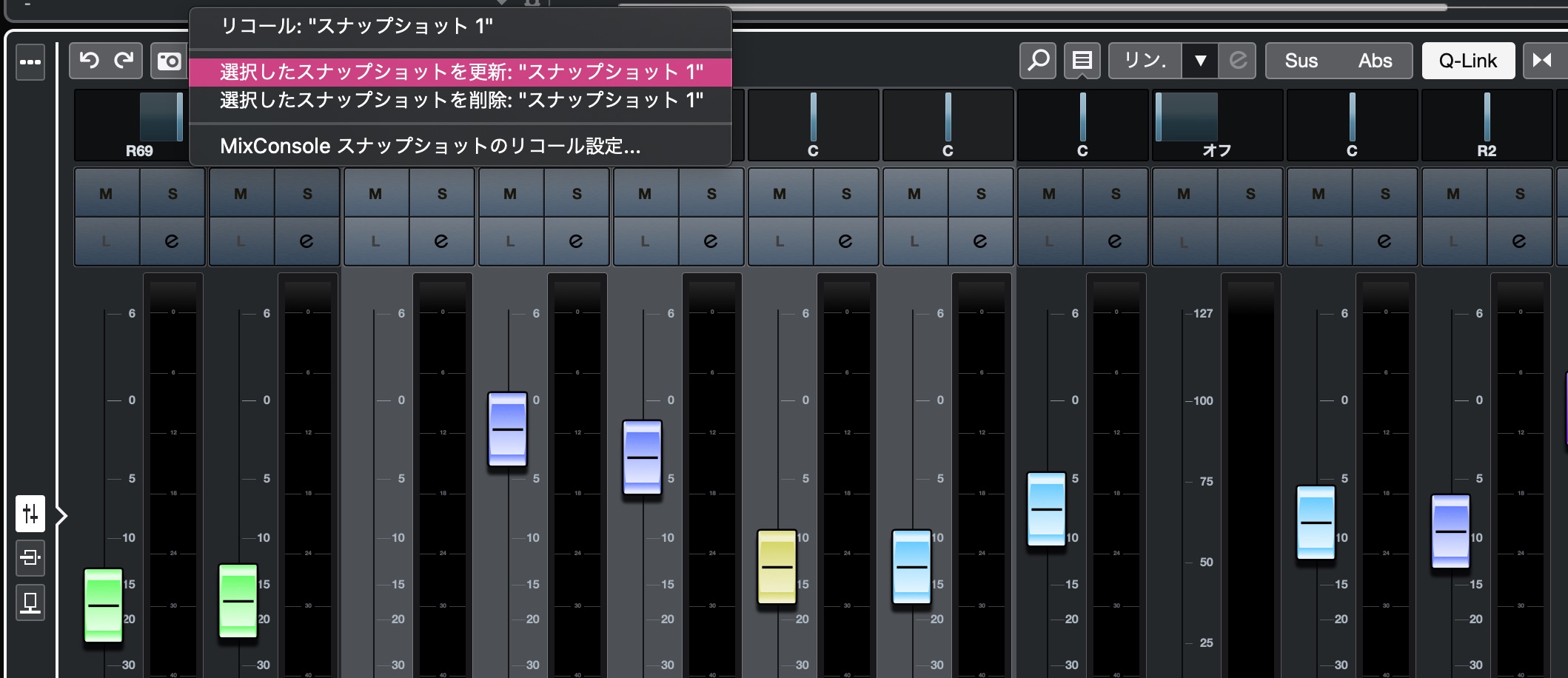Open e channel settings on tenth strip
Image resolution: width=1568 pixels, height=678 pixels.
click(x=1384, y=241)
